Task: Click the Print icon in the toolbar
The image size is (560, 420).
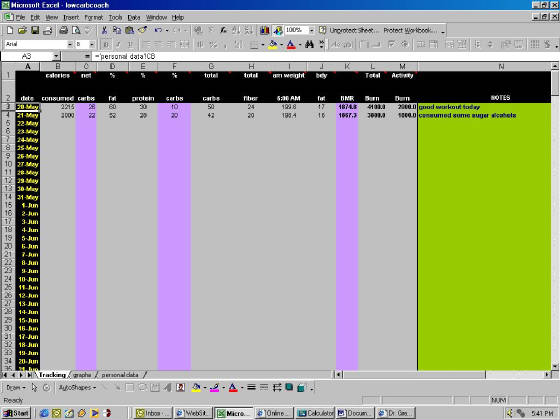Action: coord(64,31)
